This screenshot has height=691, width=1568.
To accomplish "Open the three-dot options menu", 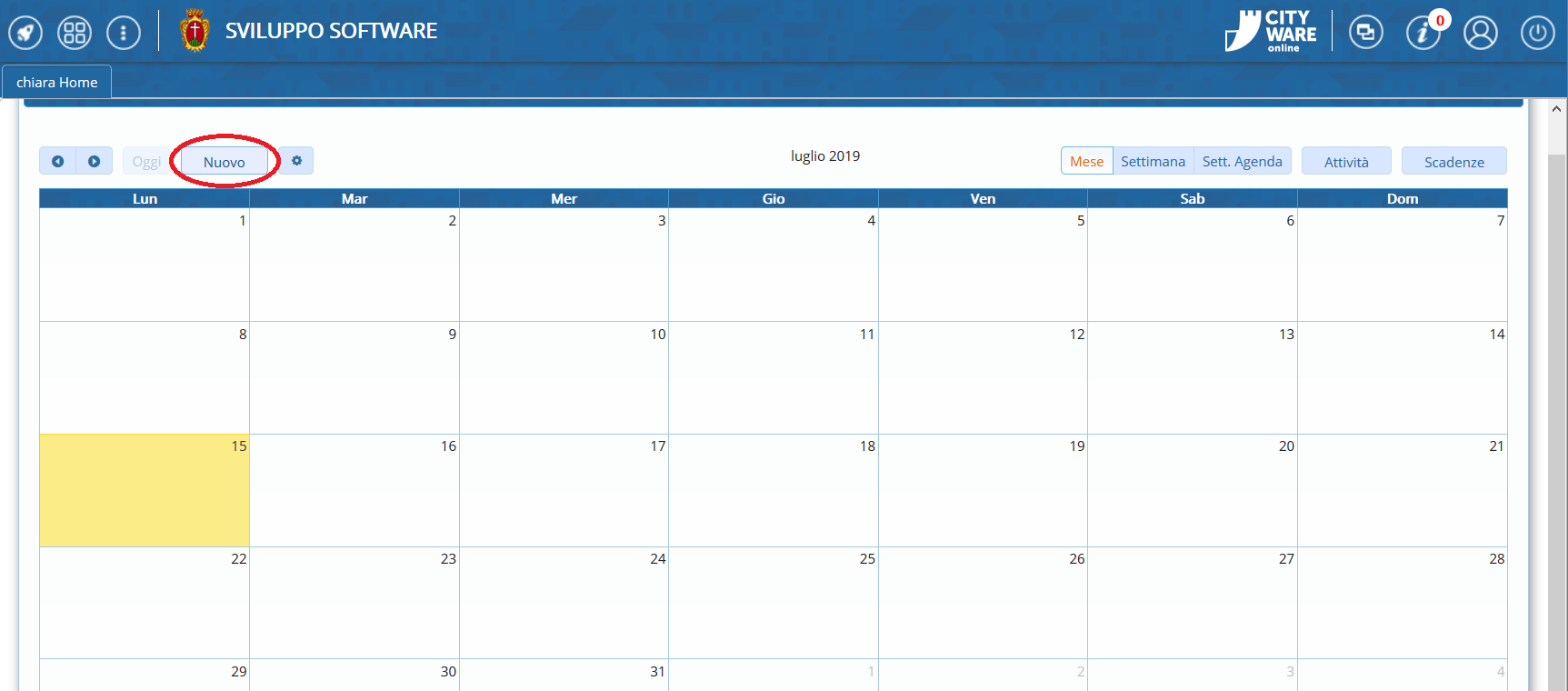I will point(124,33).
